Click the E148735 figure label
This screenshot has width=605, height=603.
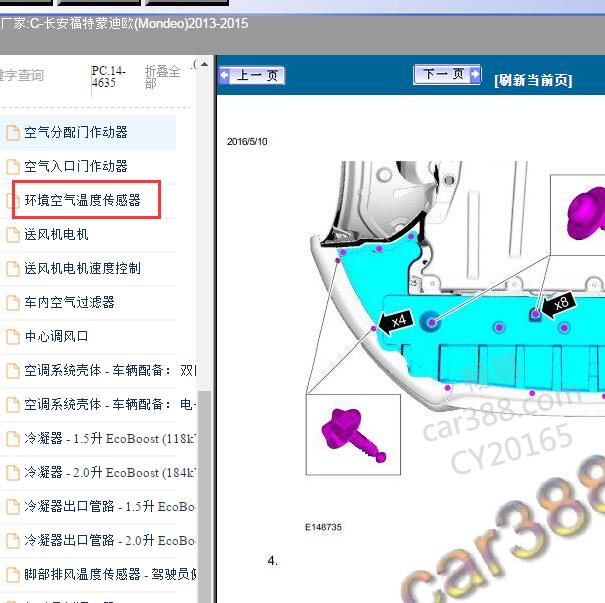point(323,527)
